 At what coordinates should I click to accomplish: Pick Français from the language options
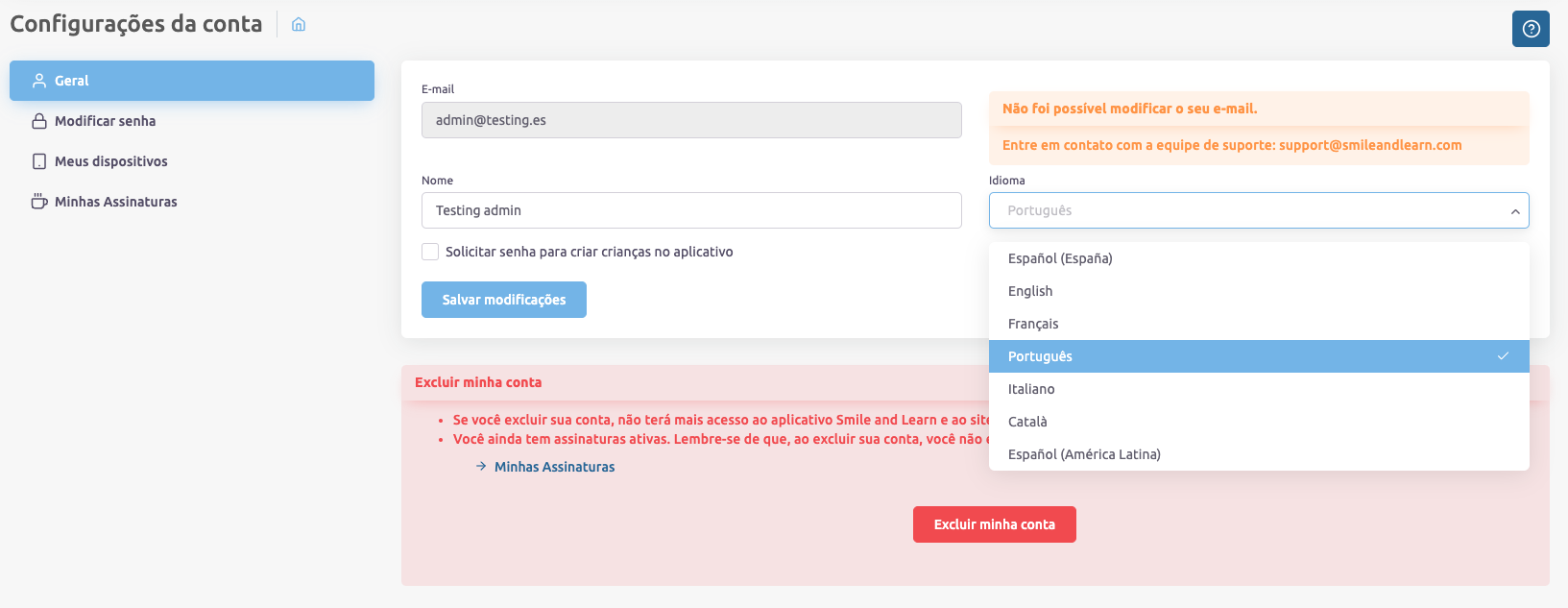(1033, 324)
